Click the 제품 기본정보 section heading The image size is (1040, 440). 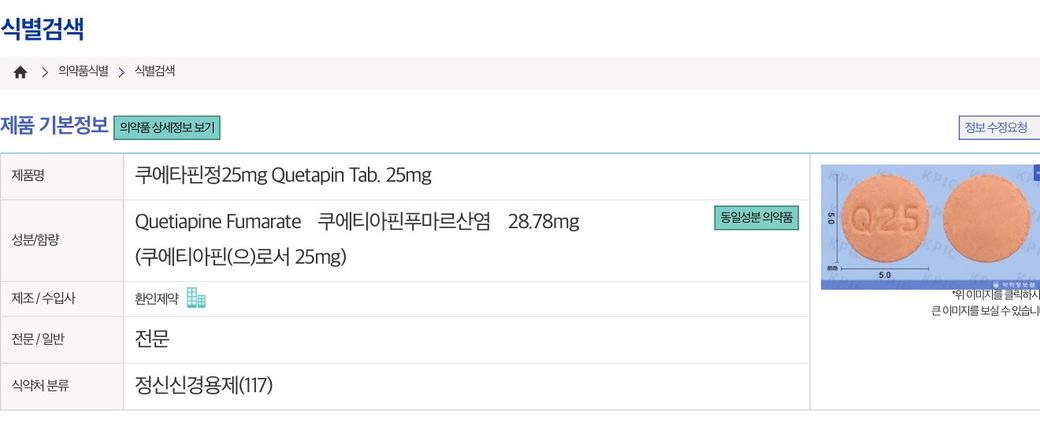click(54, 126)
